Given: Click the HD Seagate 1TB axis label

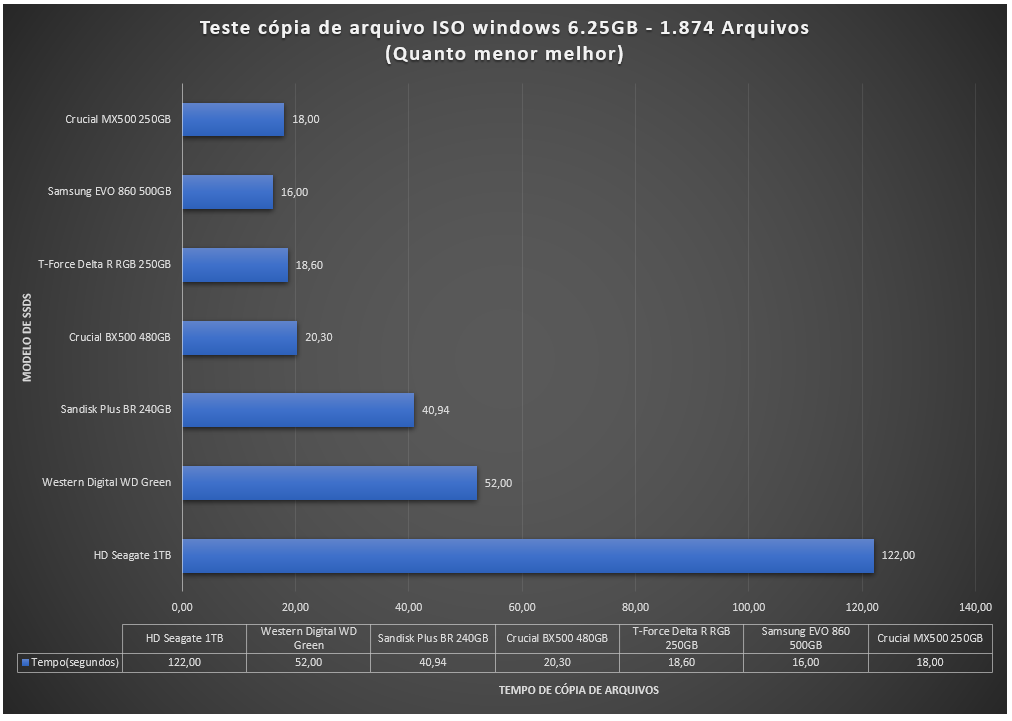Looking at the screenshot, I should coord(132,556).
